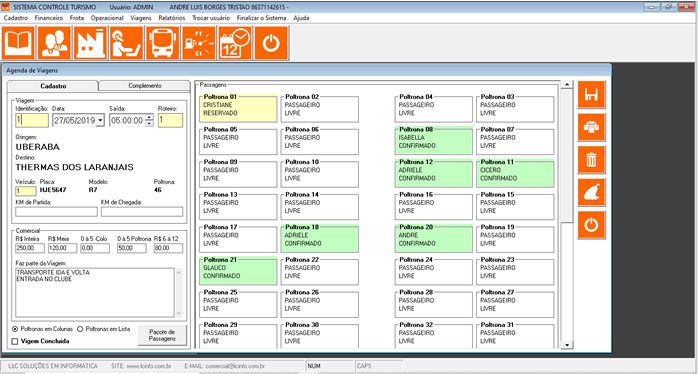Select free seat Poltrona 26
The width and height of the screenshot is (698, 374).
(320, 304)
